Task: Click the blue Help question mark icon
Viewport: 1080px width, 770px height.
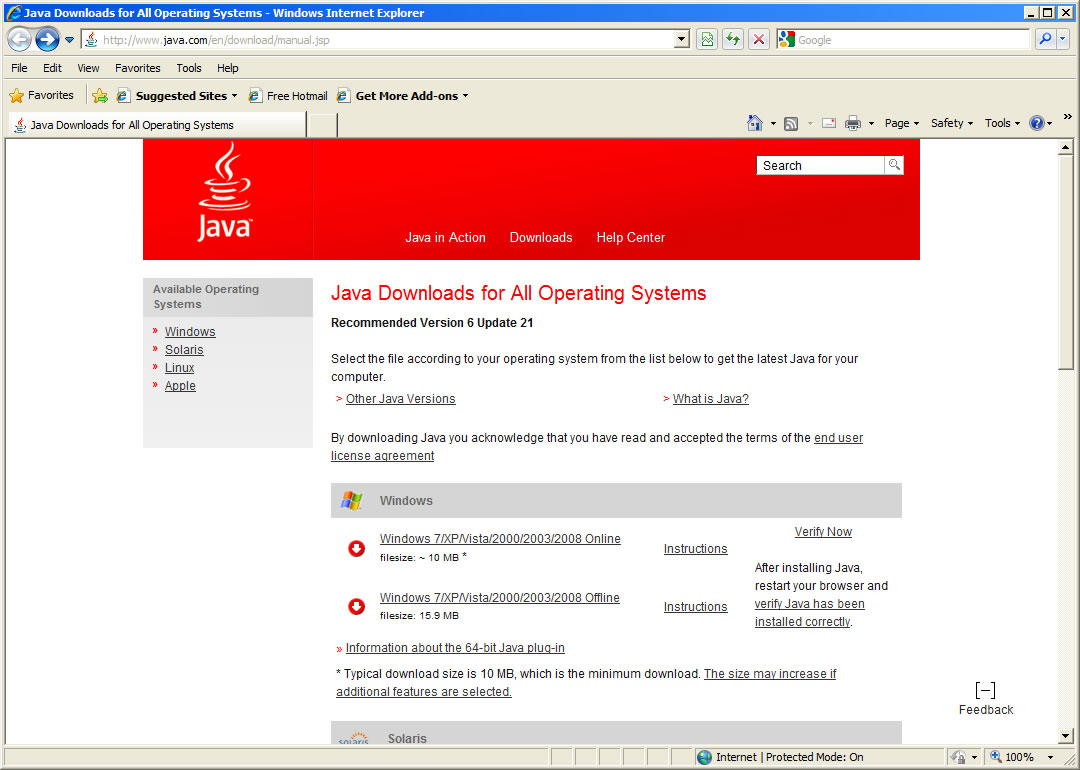Action: tap(1037, 123)
